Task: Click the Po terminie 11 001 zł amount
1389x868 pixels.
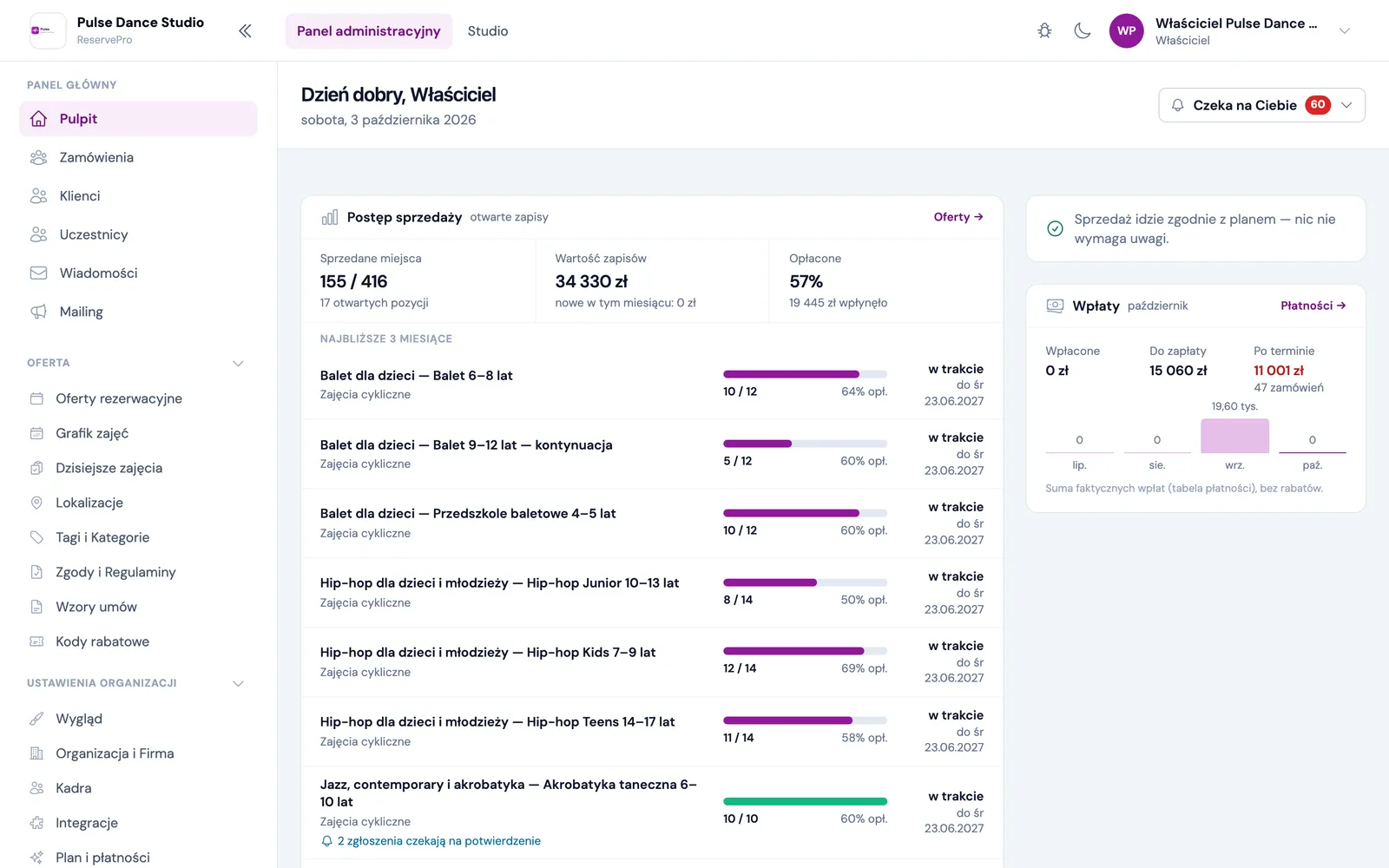Action: [x=1279, y=371]
